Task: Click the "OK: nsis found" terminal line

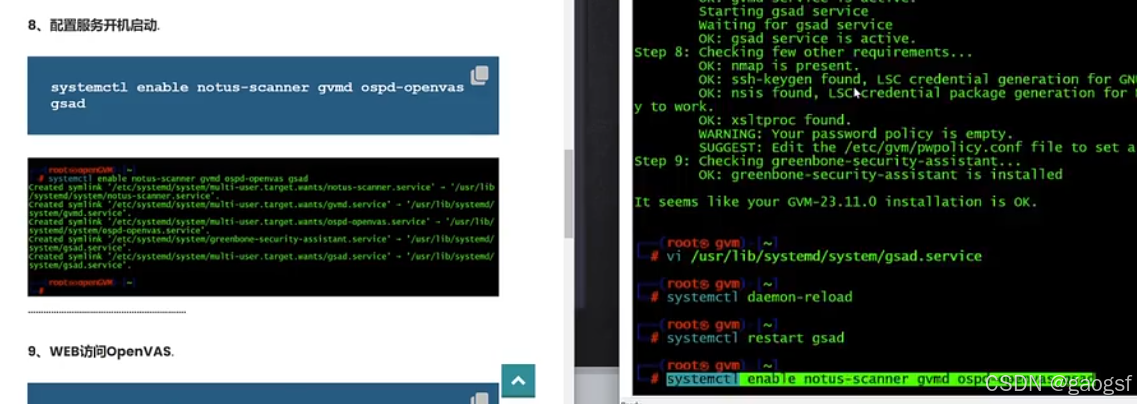Action: click(917, 93)
